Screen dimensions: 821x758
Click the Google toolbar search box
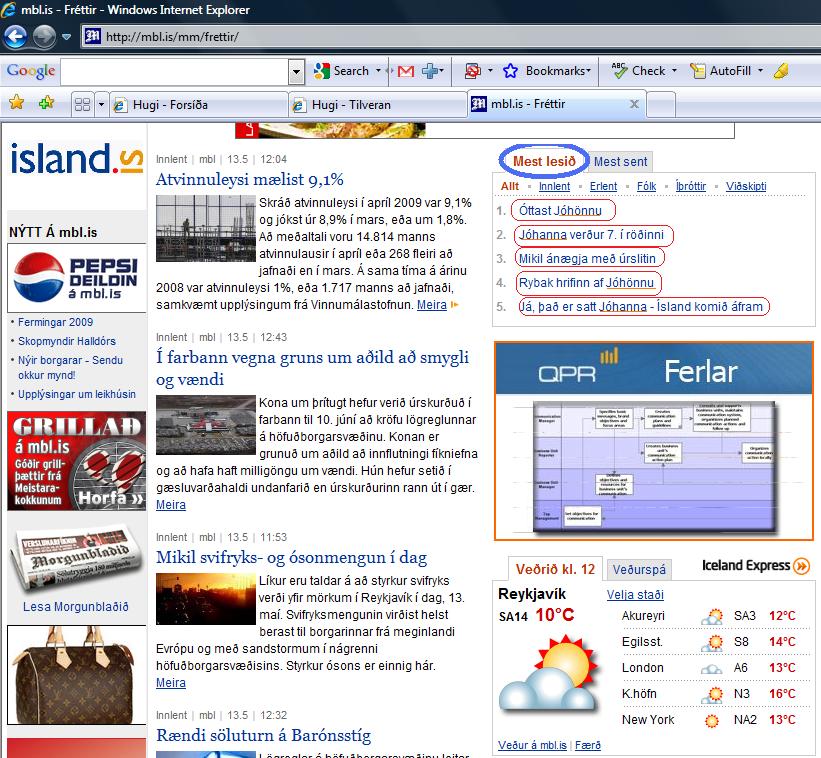(174, 71)
